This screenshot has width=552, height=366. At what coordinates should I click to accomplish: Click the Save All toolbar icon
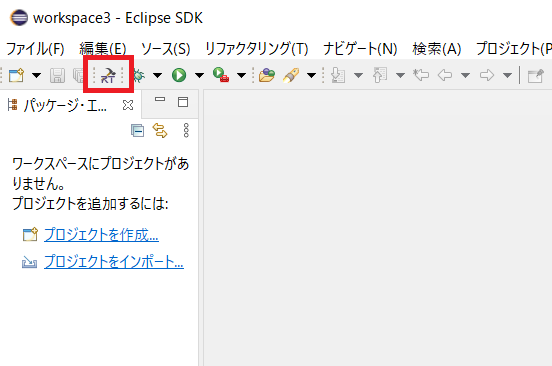tap(78, 75)
